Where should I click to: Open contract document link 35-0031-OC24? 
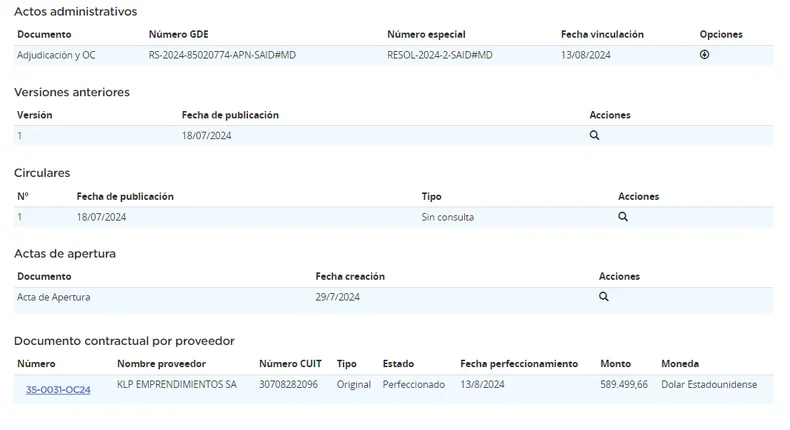click(x=58, y=389)
